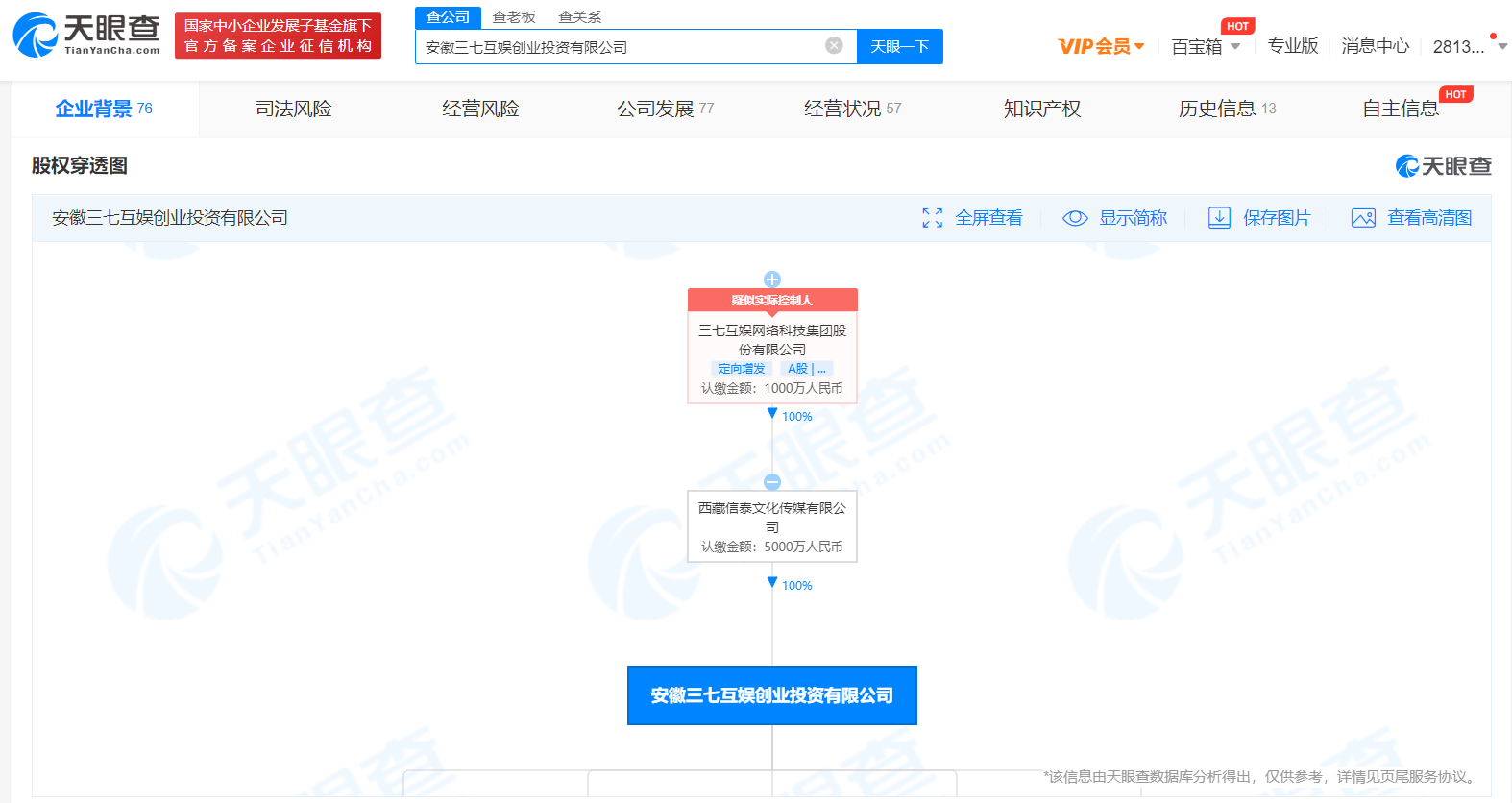The image size is (1512, 803).
Task: Click the red 国家中小企业发展子基金旗下 banner
Action: (x=278, y=36)
